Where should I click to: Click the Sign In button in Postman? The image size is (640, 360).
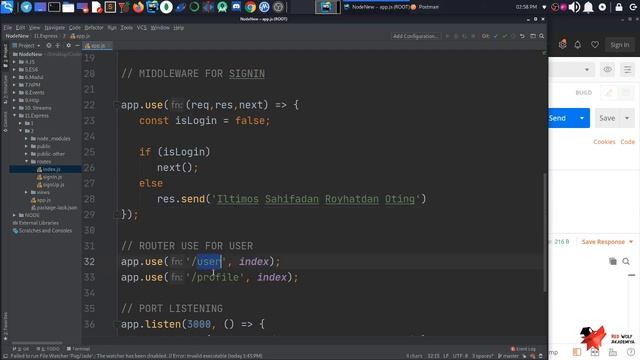pos(620,44)
